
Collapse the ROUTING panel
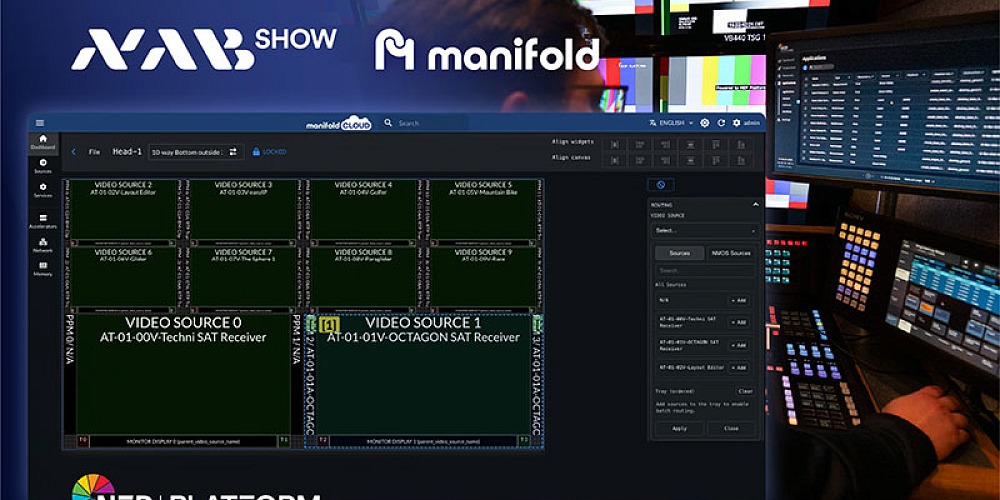click(x=756, y=205)
